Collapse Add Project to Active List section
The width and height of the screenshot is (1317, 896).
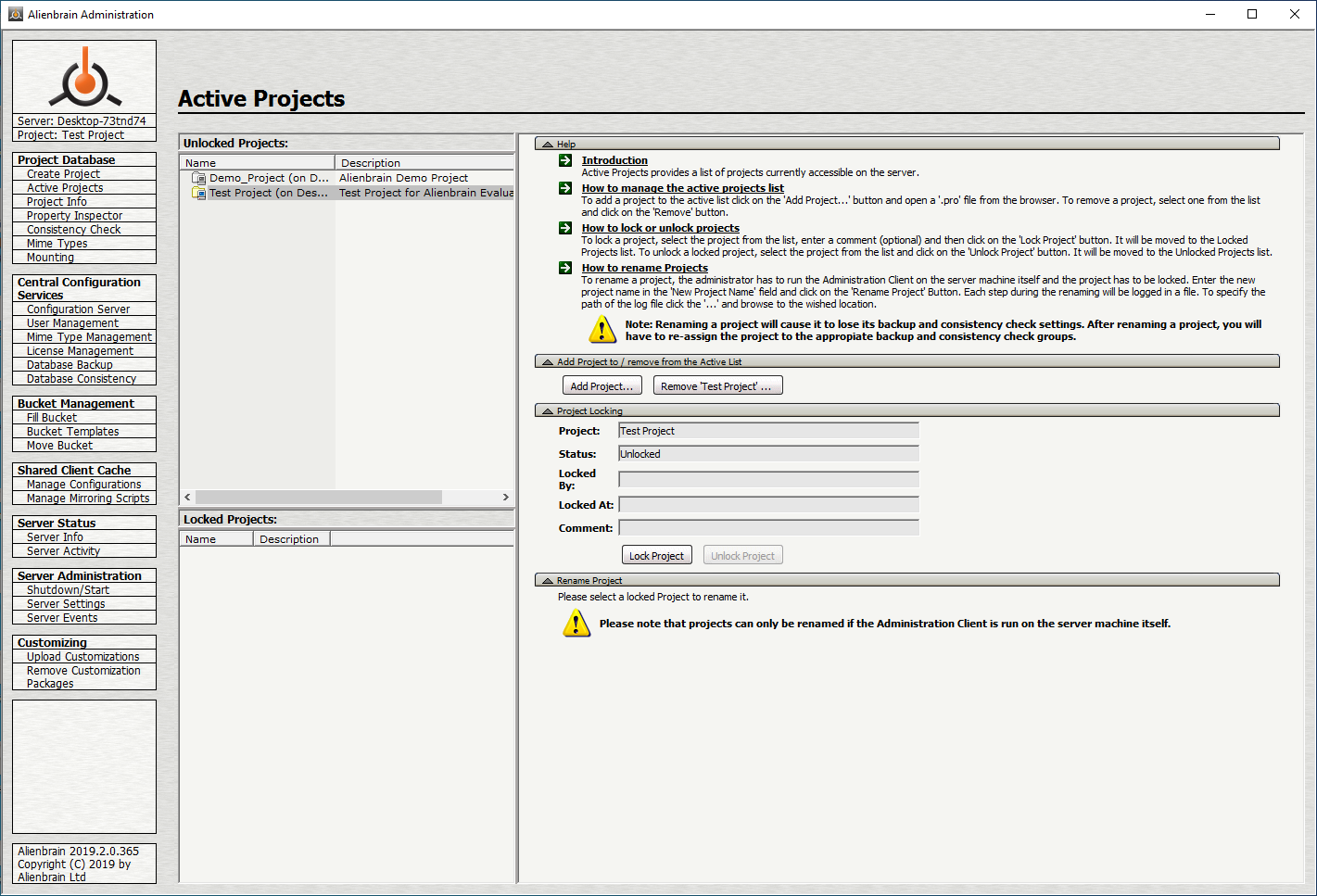coord(548,361)
